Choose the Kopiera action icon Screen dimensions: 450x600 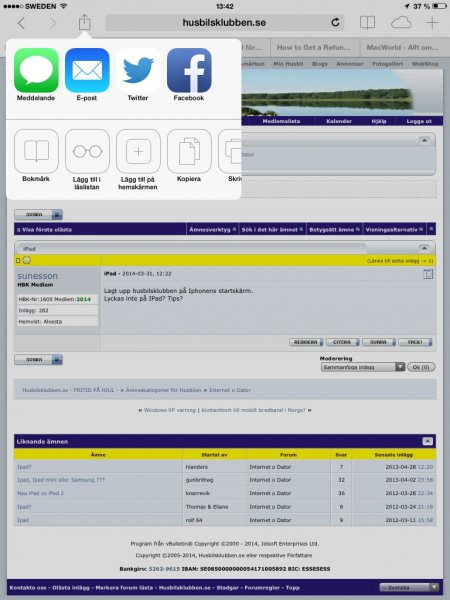[x=189, y=152]
